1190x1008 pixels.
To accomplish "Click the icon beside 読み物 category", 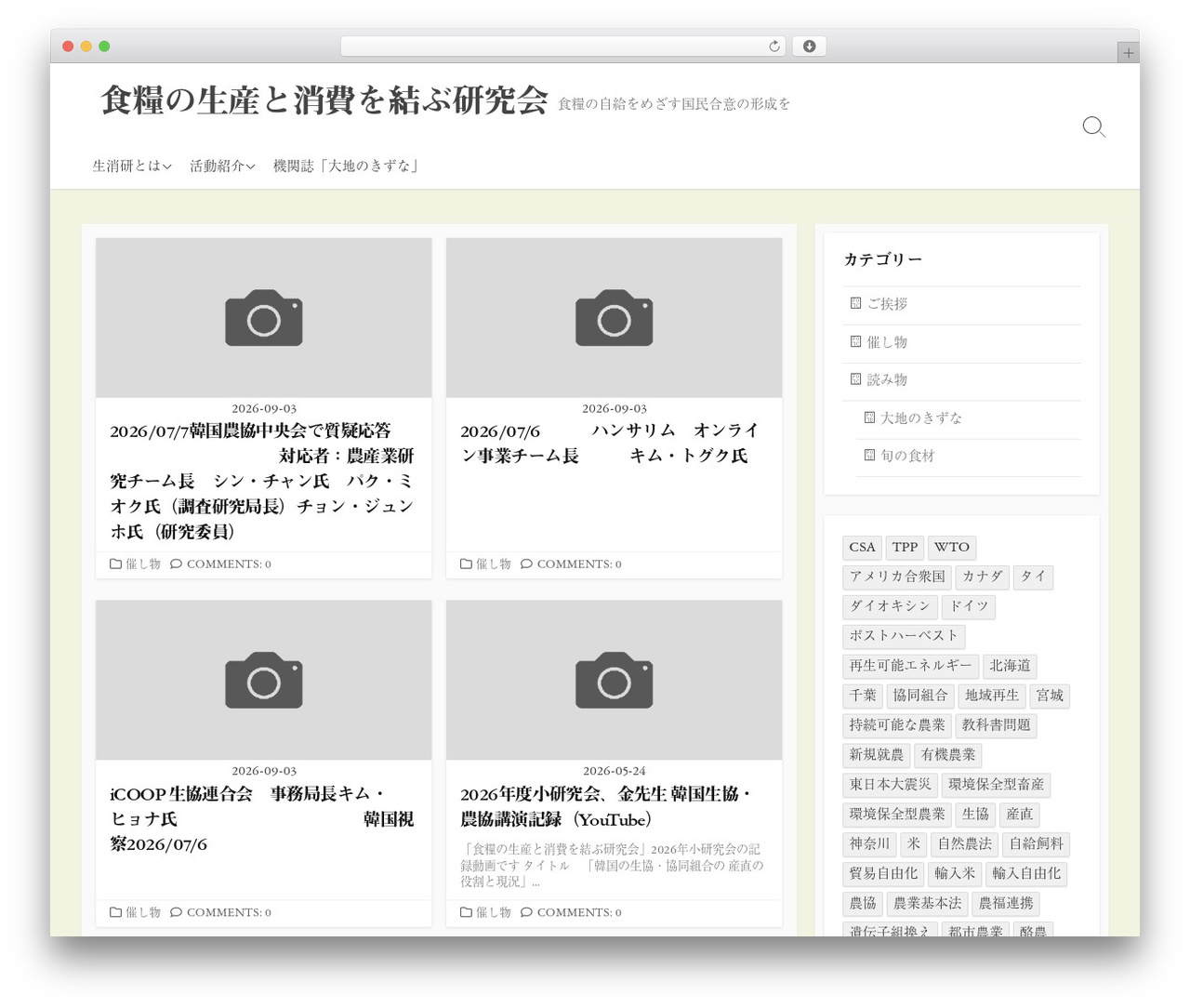I will click(855, 379).
